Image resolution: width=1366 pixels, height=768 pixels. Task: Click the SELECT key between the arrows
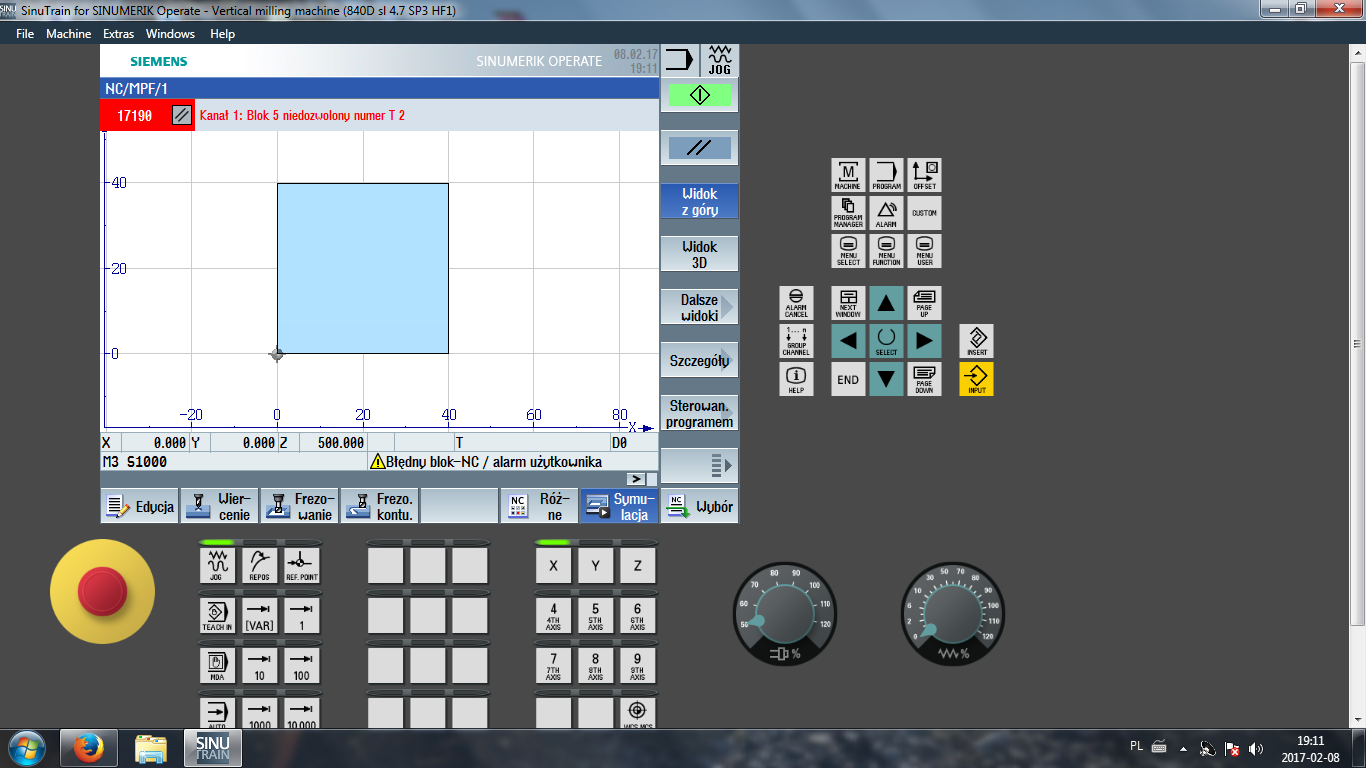point(886,341)
